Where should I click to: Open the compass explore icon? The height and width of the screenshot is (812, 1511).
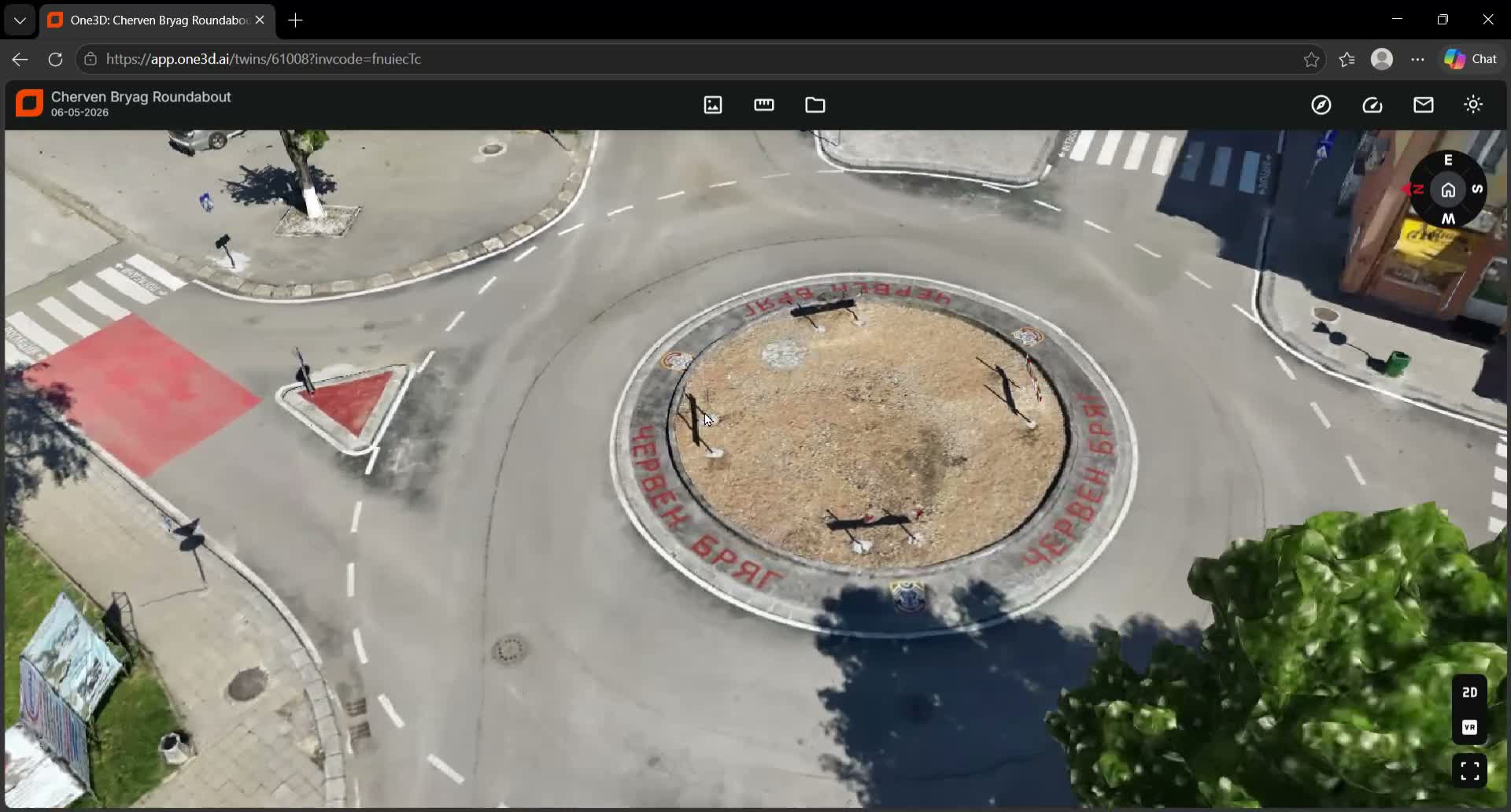click(1321, 105)
